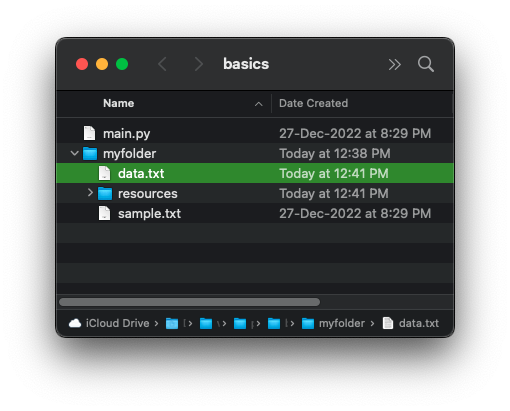Open iCloud Drive in the path bar
This screenshot has height=411, width=510.
click(117, 323)
